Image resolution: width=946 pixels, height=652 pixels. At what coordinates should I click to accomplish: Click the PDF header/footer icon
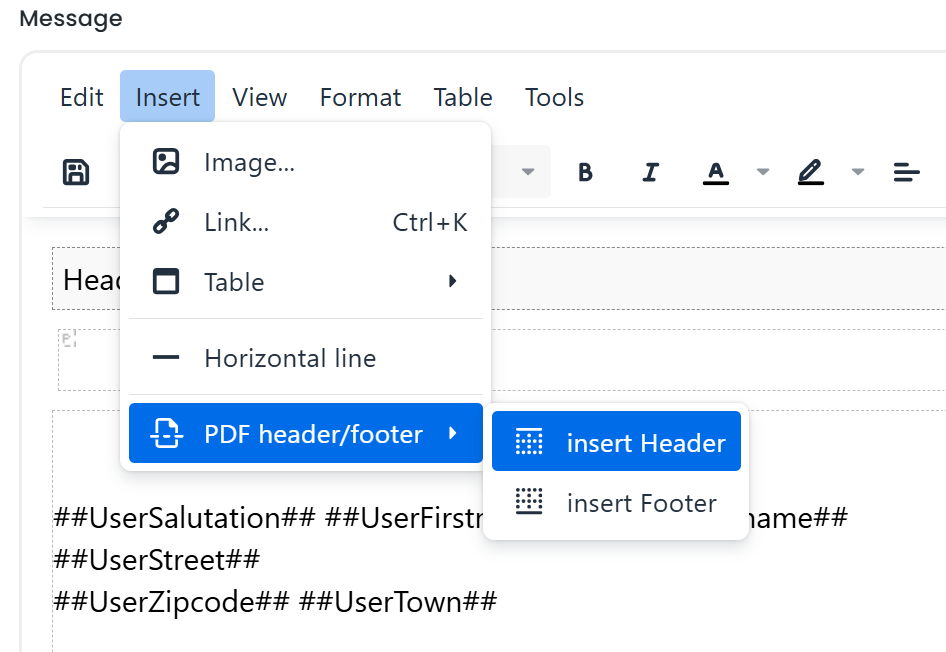[167, 433]
